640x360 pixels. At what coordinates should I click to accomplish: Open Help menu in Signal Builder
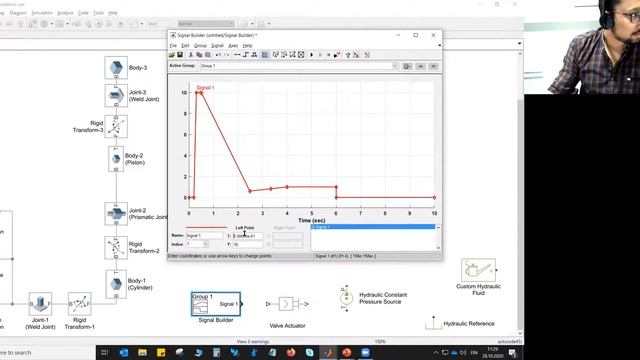coord(247,45)
